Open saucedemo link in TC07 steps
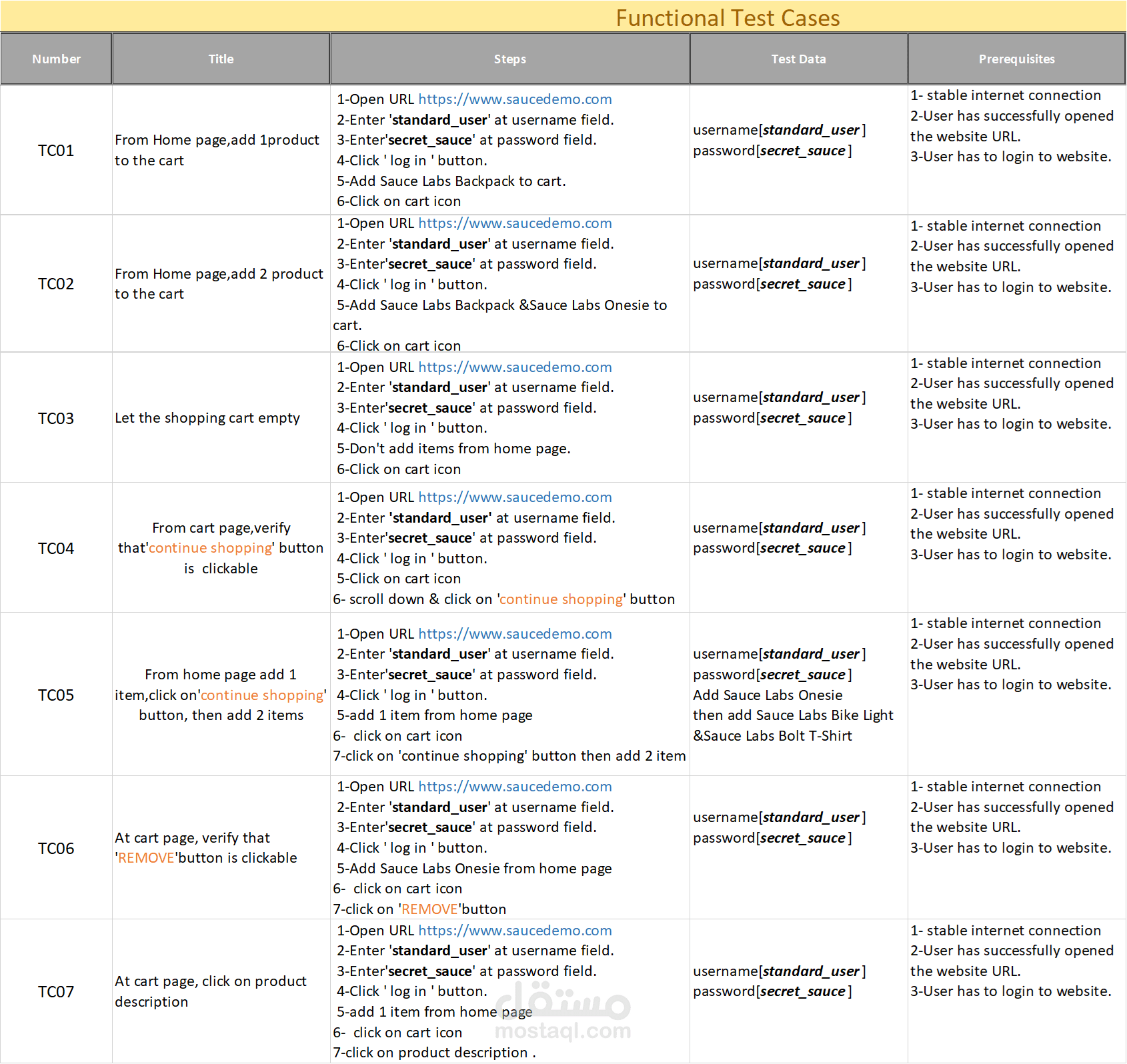 (x=515, y=931)
